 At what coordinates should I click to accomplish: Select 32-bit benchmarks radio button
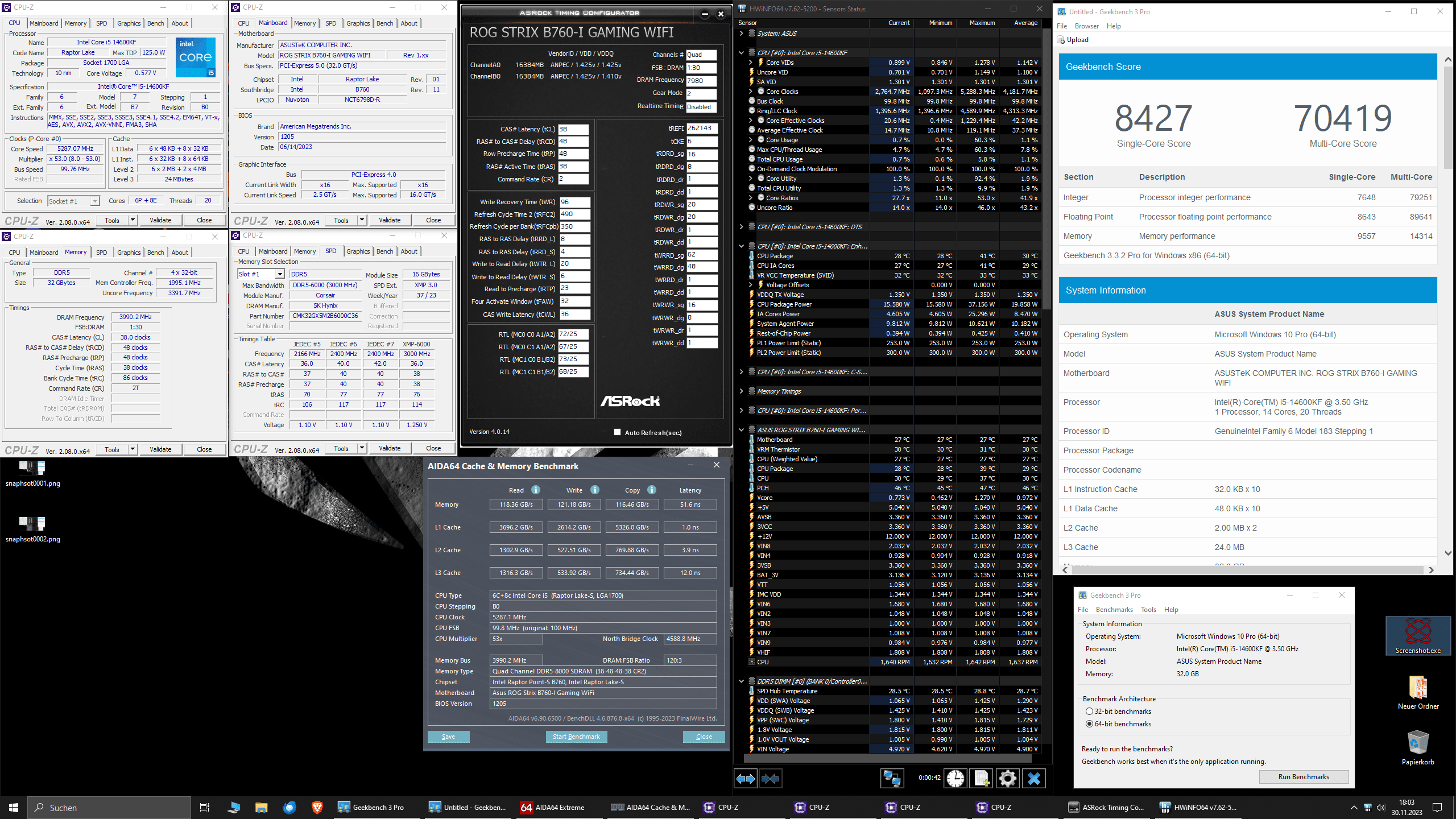(1089, 712)
